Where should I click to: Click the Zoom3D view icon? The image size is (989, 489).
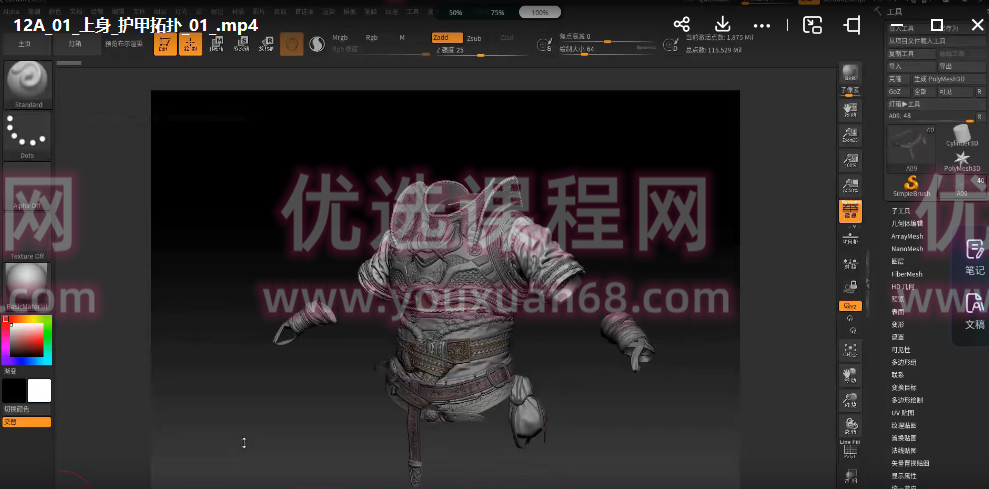coord(850,401)
